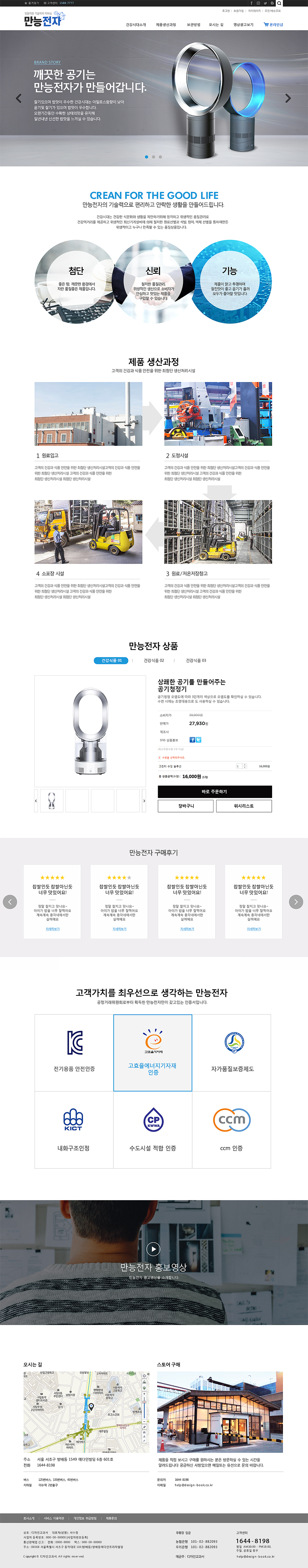Click the quantity stepper for 그린티 option
Image resolution: width=308 pixels, height=1568 pixels.
point(244,766)
